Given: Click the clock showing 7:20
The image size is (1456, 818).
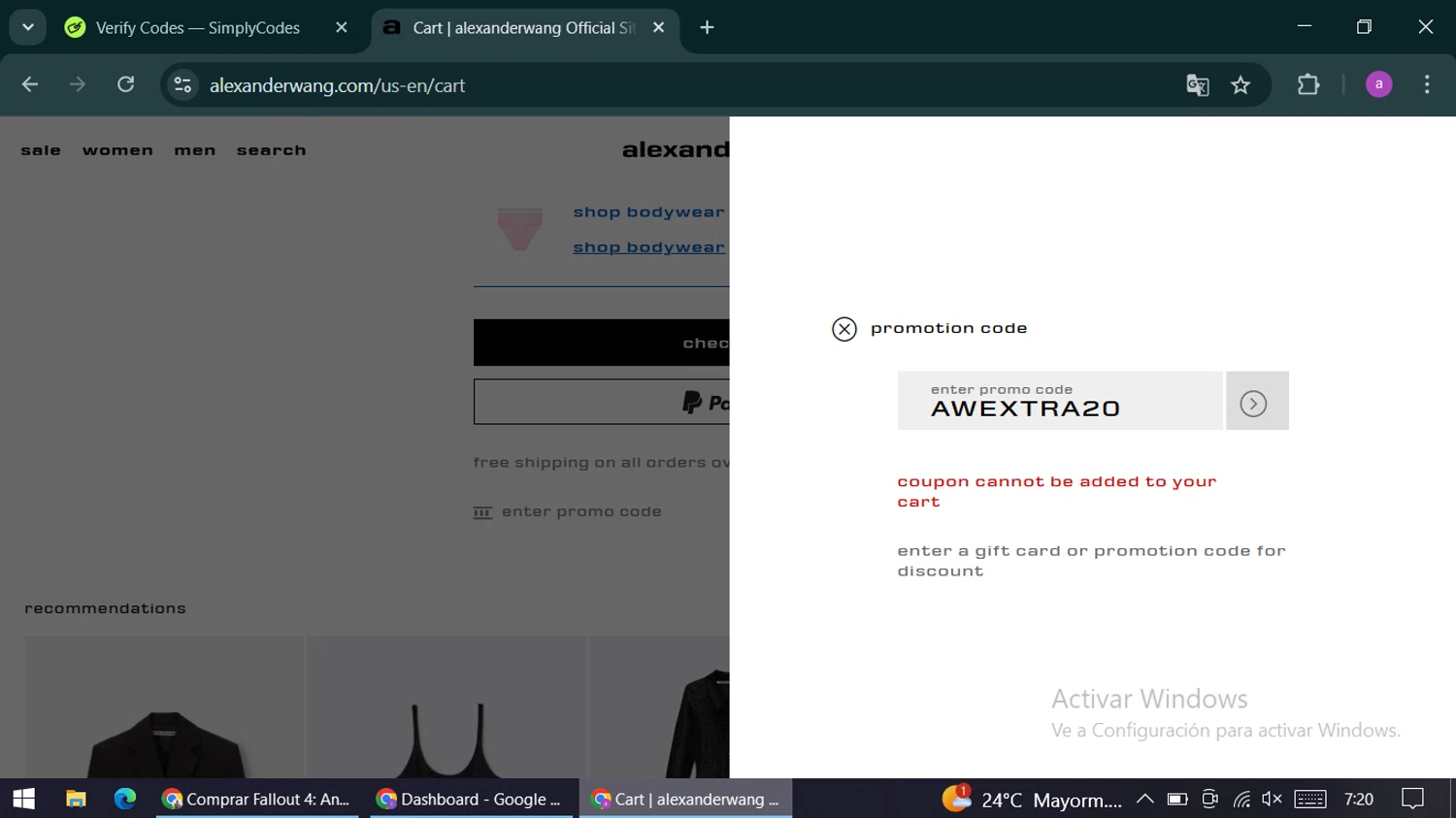Looking at the screenshot, I should [x=1359, y=799].
